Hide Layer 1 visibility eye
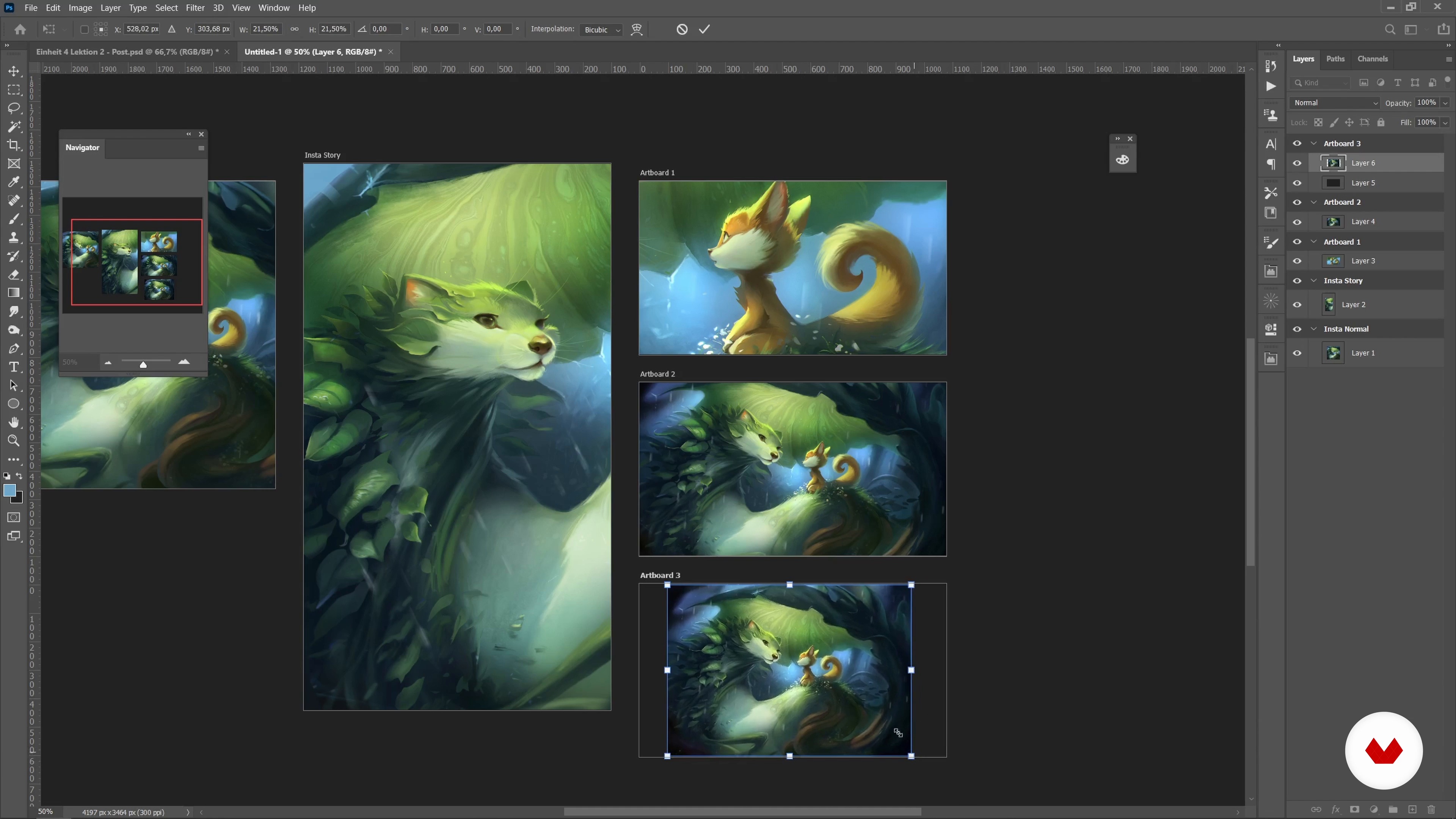The width and height of the screenshot is (1456, 819). (1297, 353)
